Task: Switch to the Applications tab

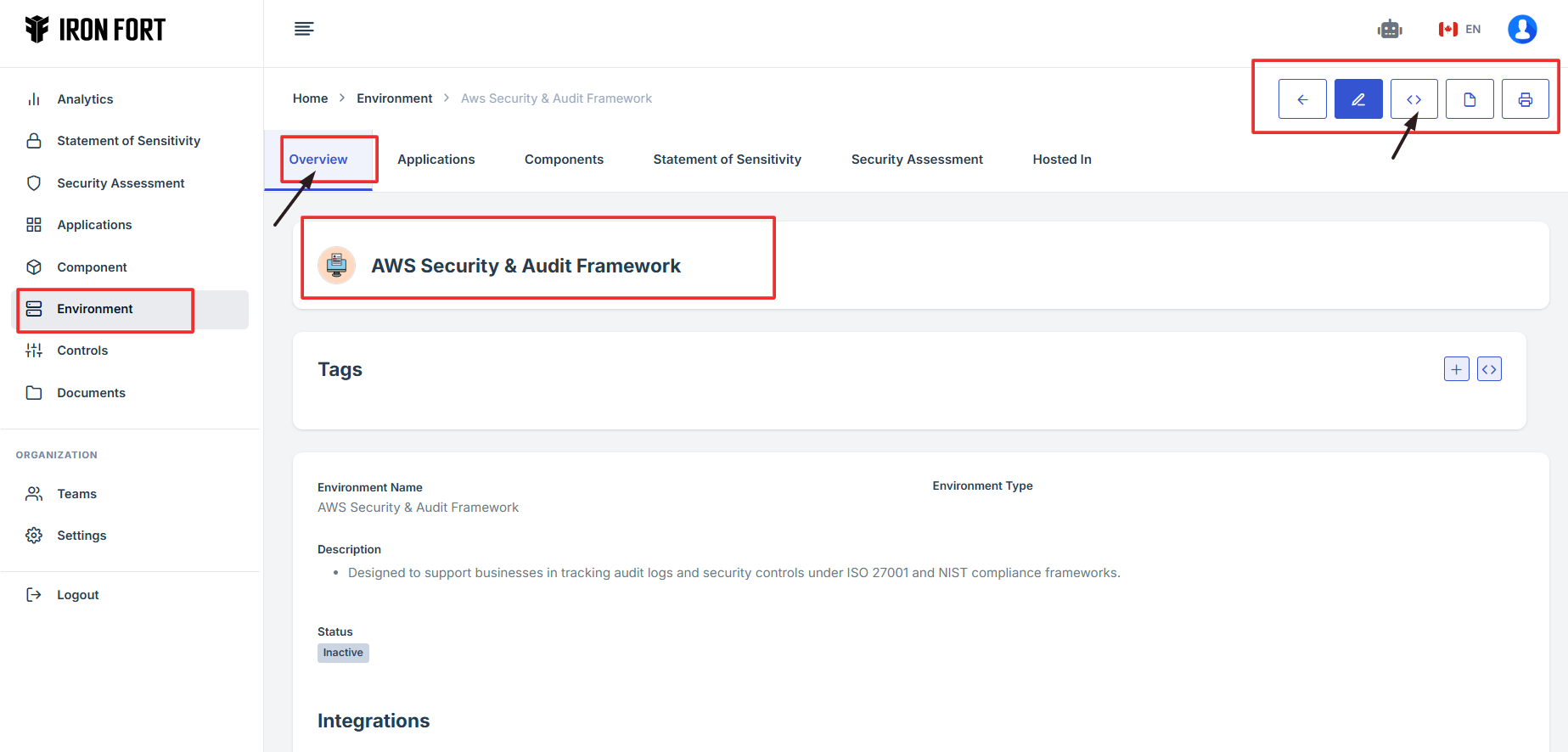Action: pyautogui.click(x=436, y=160)
